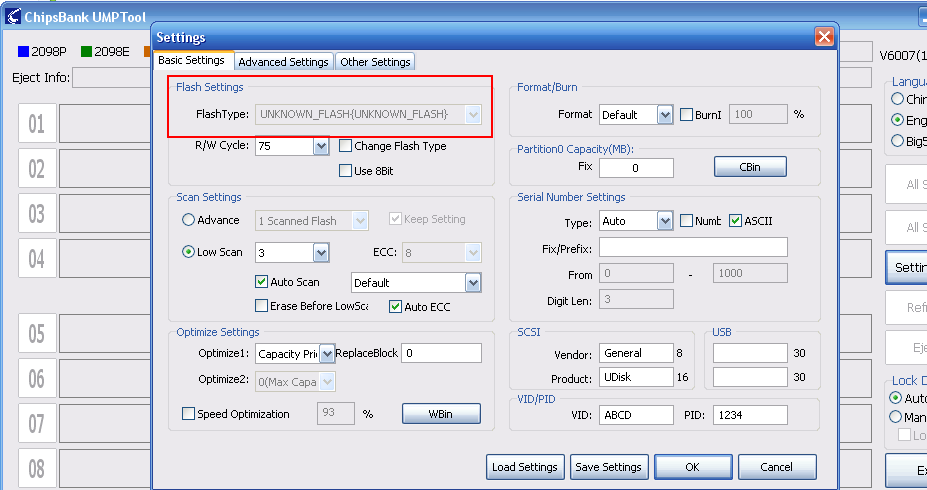The image size is (927, 490).
Task: Close the Settings dialog with red X
Action: [824, 37]
